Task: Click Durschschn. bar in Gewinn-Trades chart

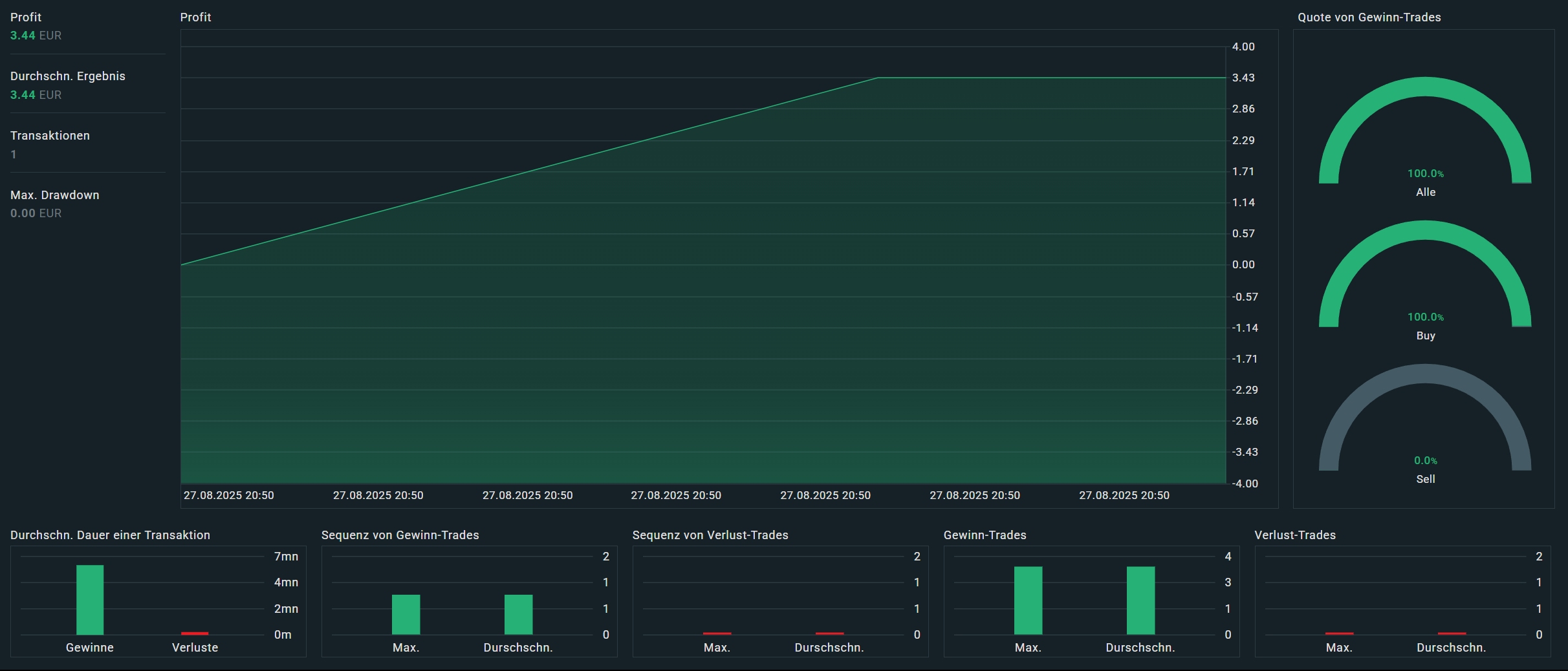Action: click(1140, 600)
